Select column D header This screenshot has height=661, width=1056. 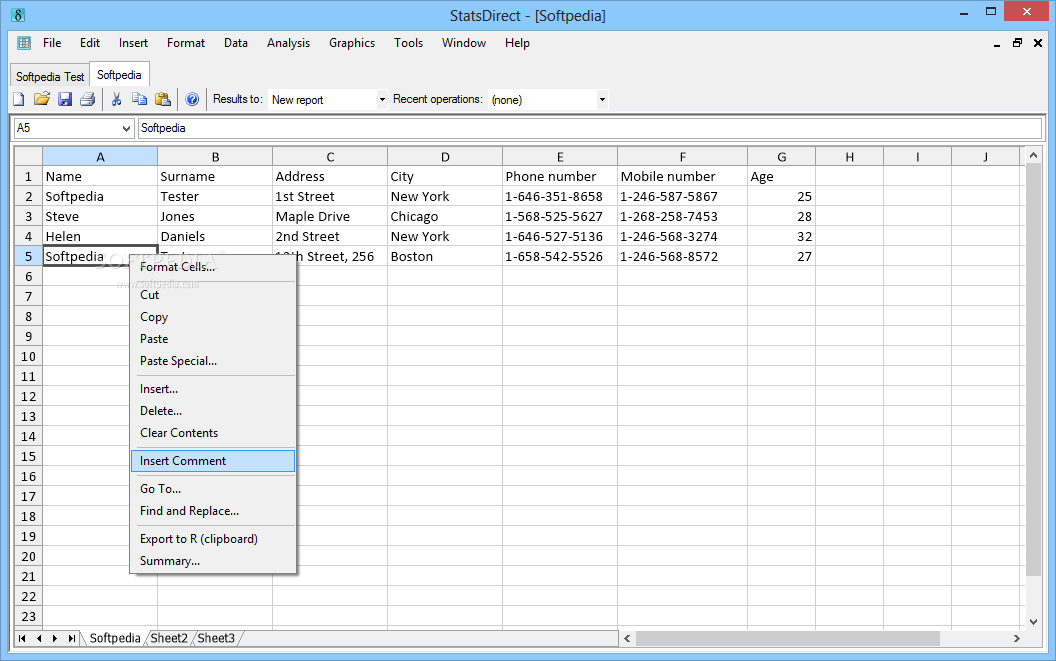pos(445,157)
